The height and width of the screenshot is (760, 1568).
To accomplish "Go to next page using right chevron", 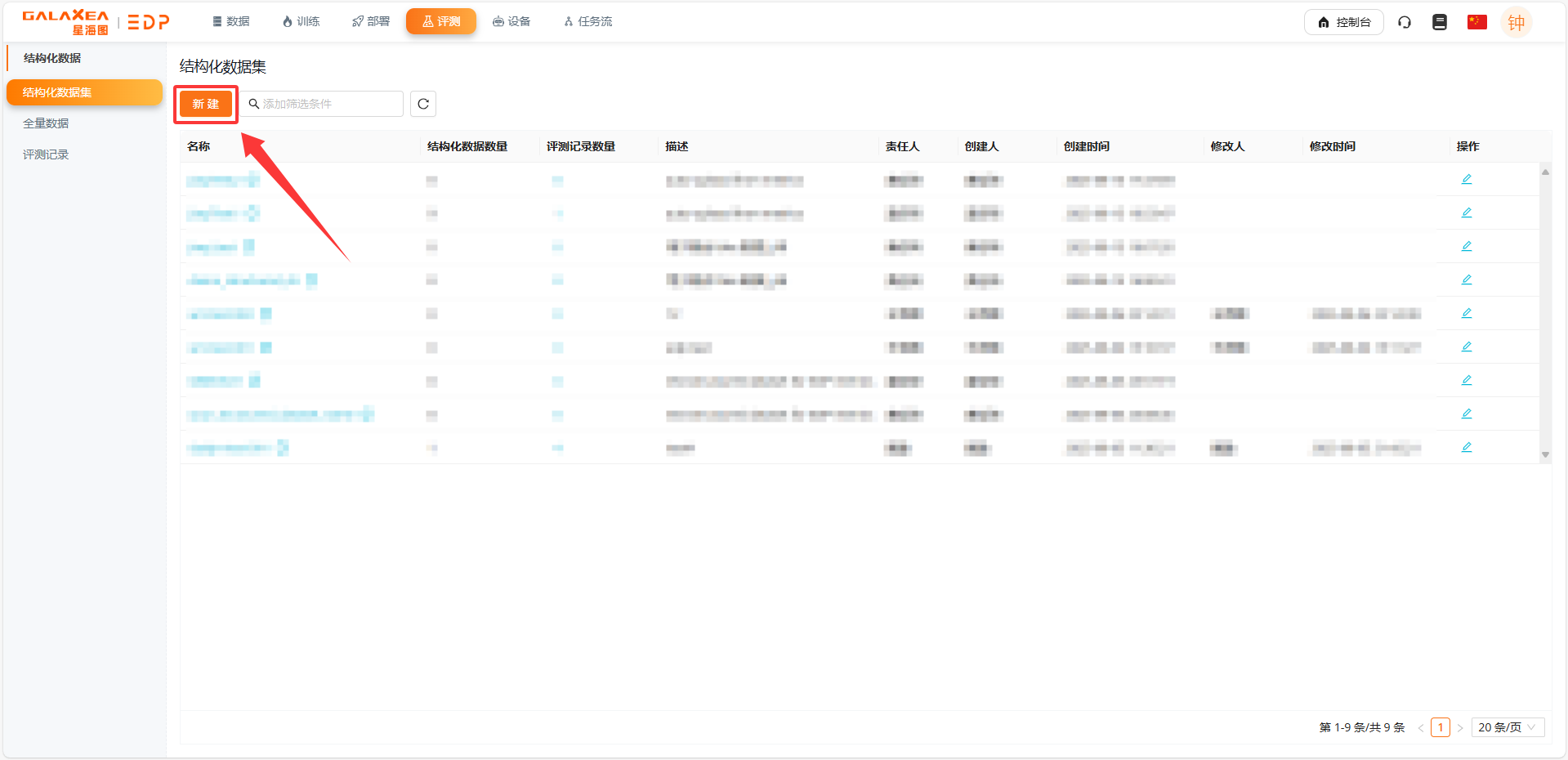I will pos(1460,728).
